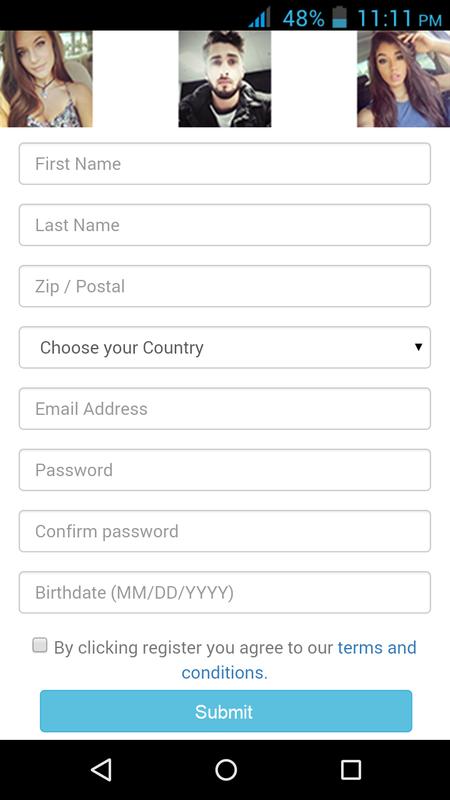Tap the photo of woman in blue top
Image resolution: width=450 pixels, height=800 pixels.
point(404,79)
